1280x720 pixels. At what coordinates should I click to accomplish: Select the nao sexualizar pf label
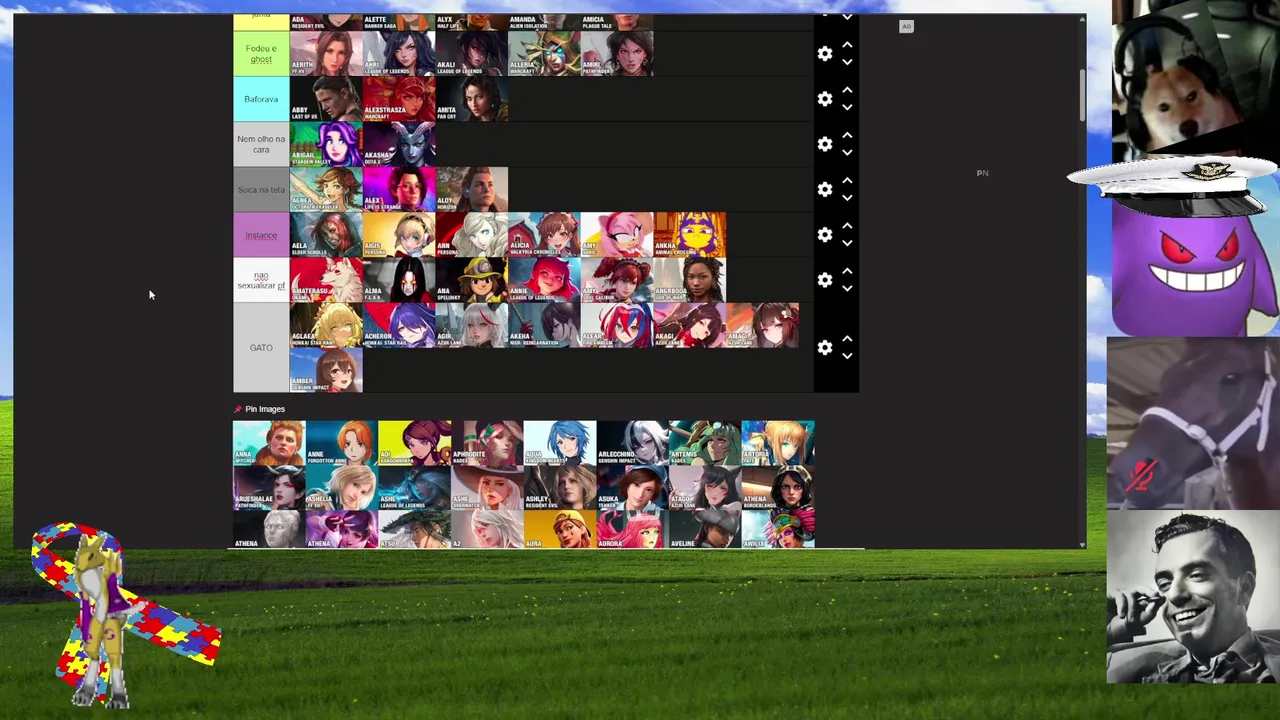pos(261,280)
